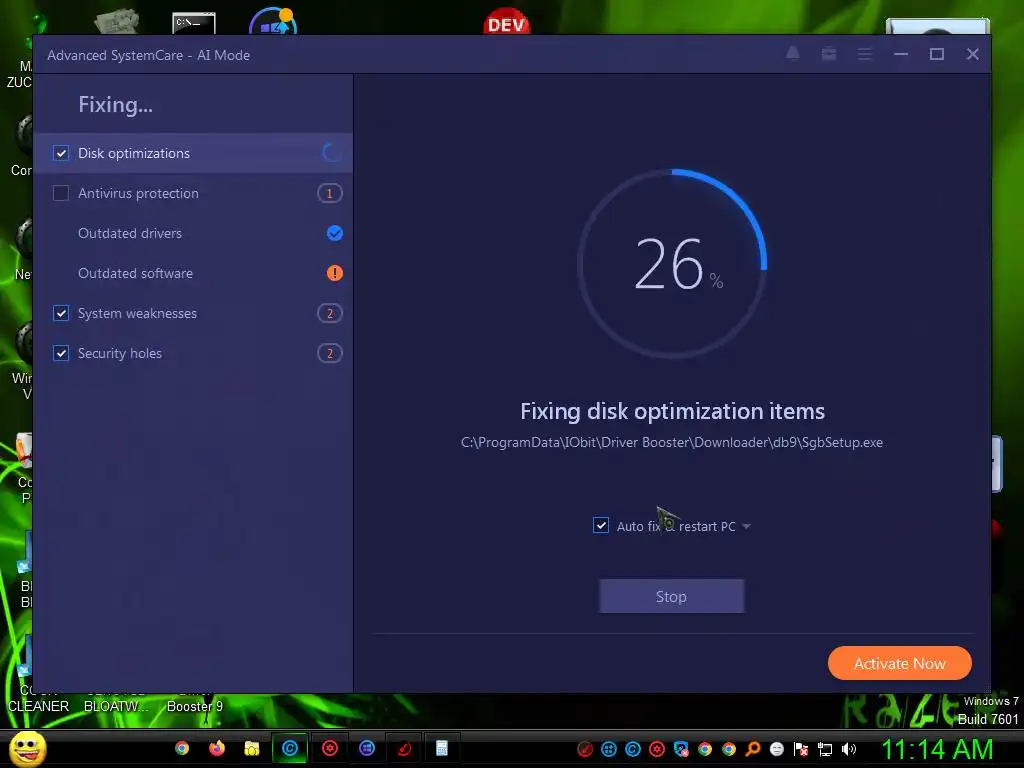Select the Disk optimizations row
The height and width of the screenshot is (768, 1024).
193,153
